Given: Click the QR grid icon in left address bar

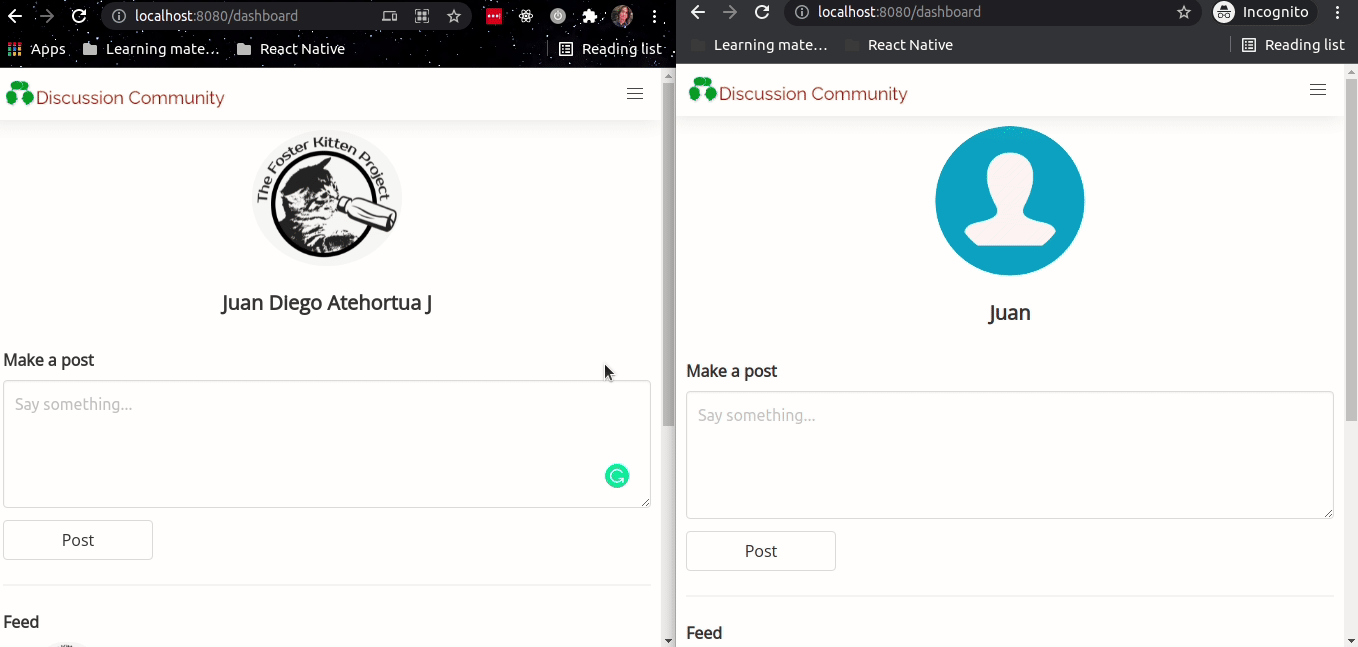Looking at the screenshot, I should pyautogui.click(x=422, y=16).
